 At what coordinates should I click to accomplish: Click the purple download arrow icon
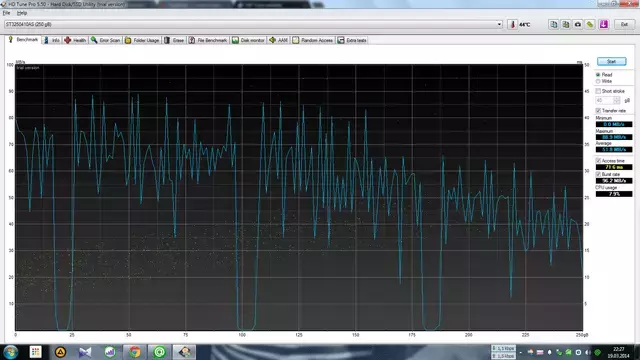point(604,24)
